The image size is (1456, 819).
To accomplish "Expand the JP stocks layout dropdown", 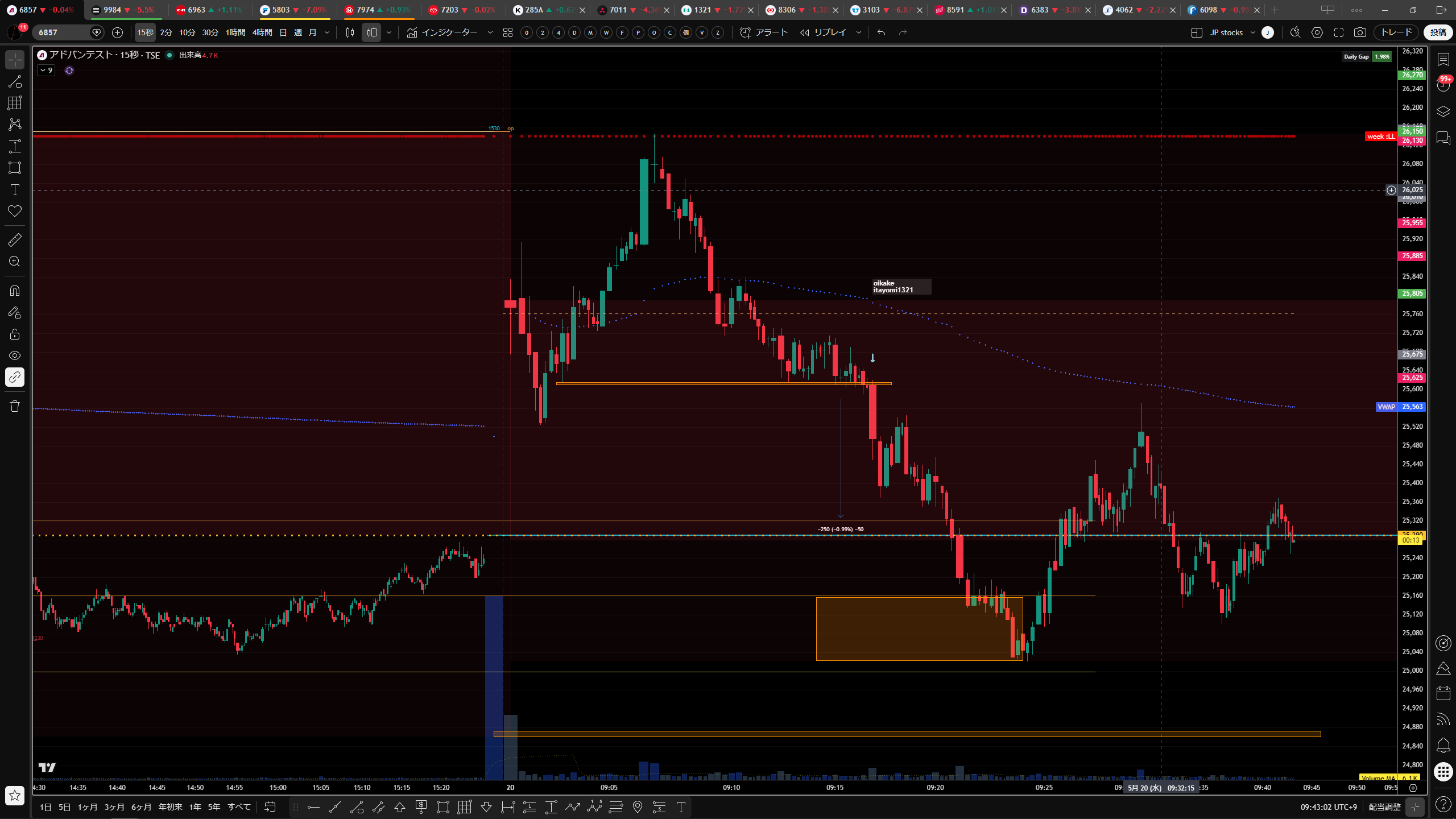I will click(x=1253, y=32).
